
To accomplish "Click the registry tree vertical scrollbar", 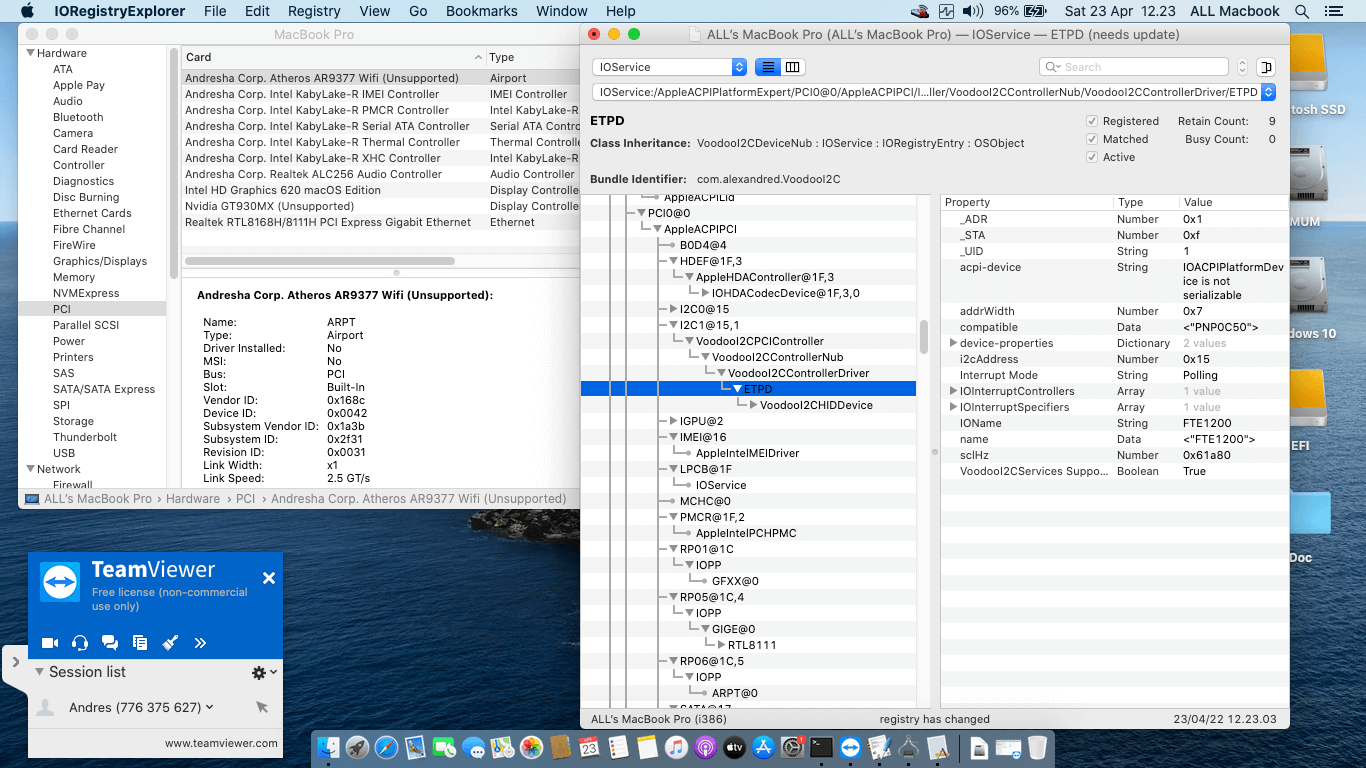I will (924, 337).
